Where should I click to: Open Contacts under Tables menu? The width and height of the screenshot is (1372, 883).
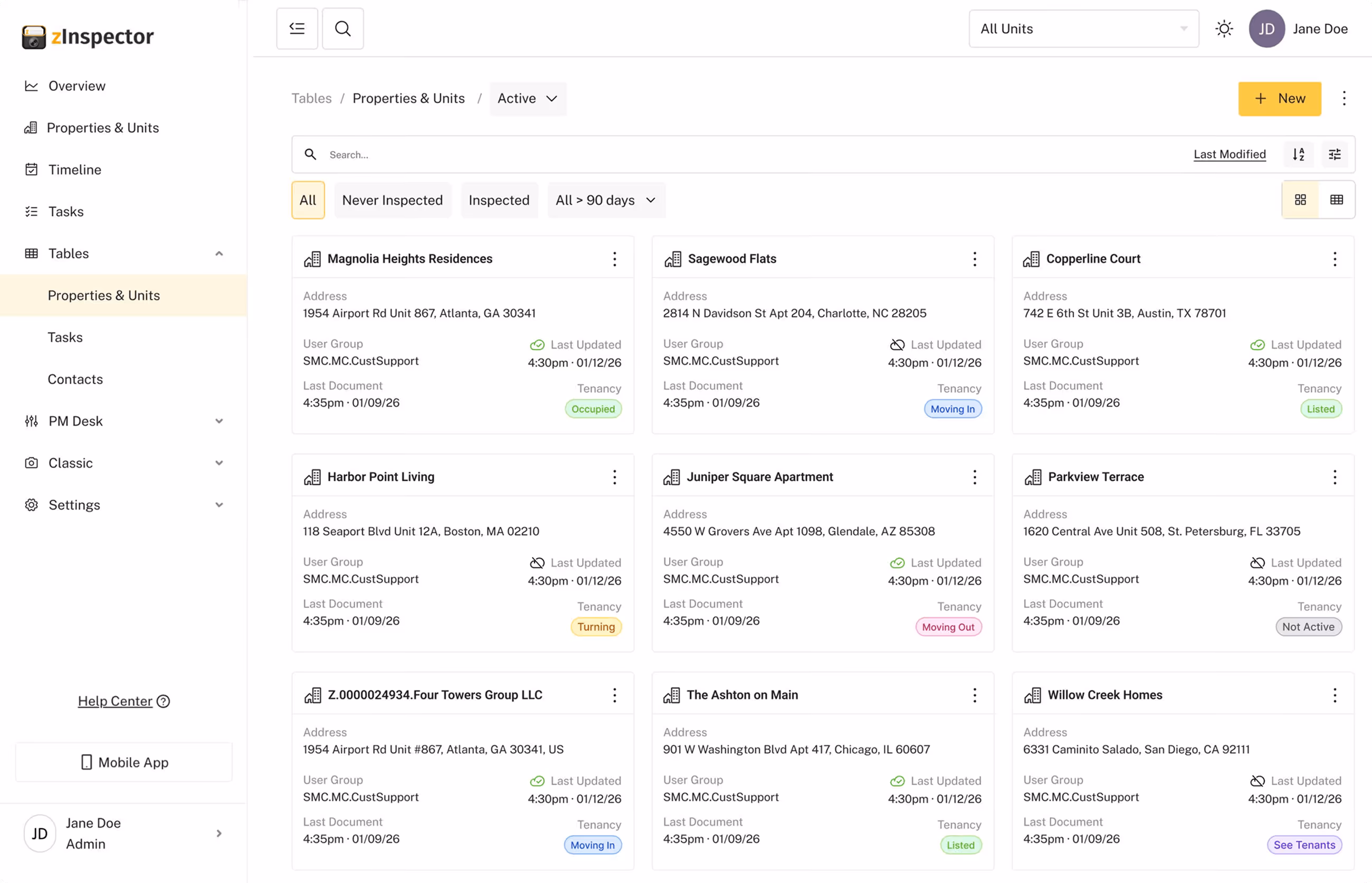click(75, 380)
